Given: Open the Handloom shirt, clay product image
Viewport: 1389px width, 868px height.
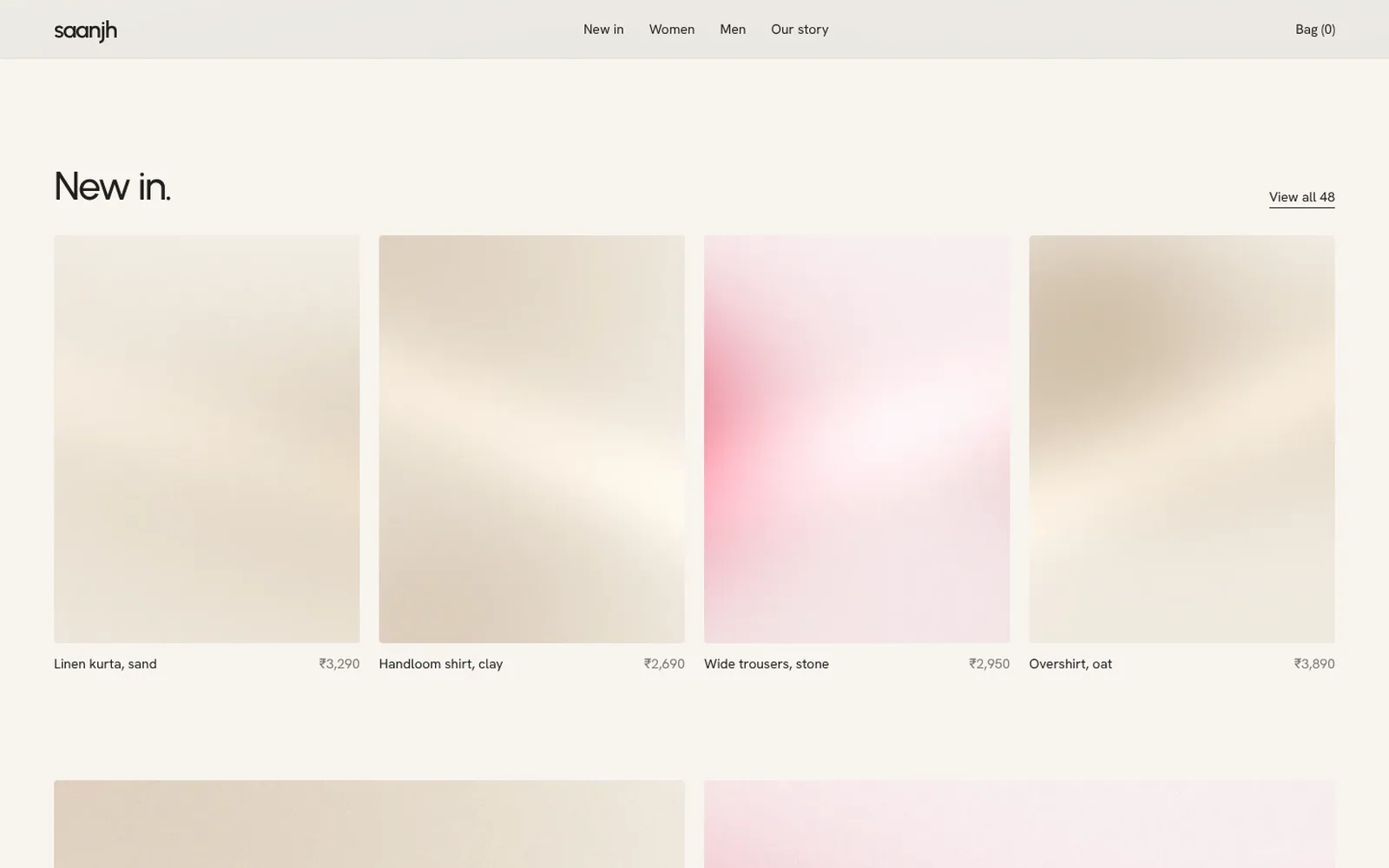Looking at the screenshot, I should tap(531, 439).
